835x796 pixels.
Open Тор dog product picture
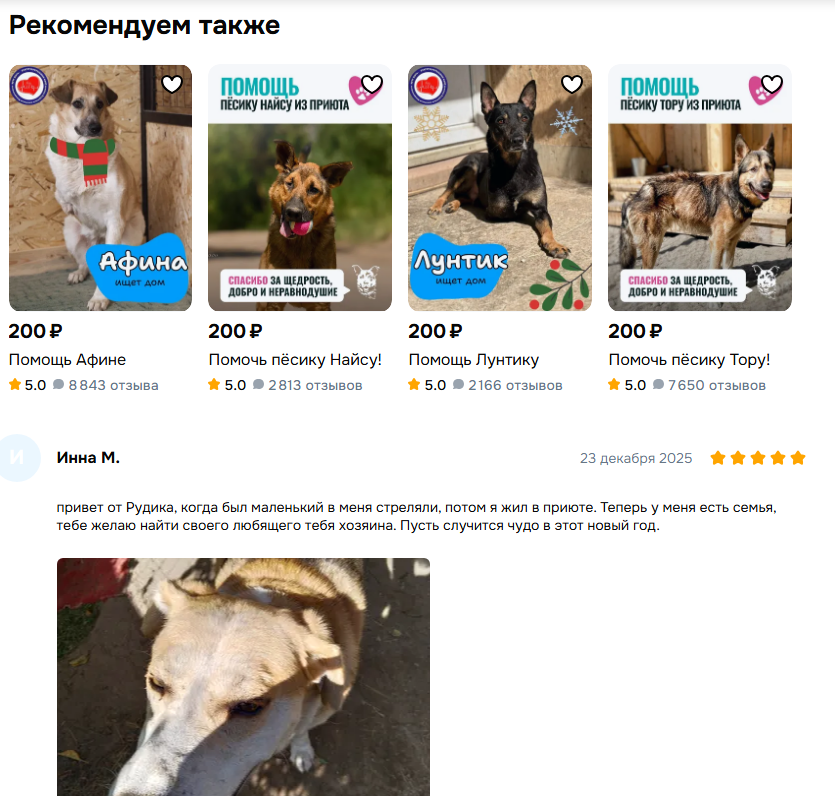pos(700,188)
